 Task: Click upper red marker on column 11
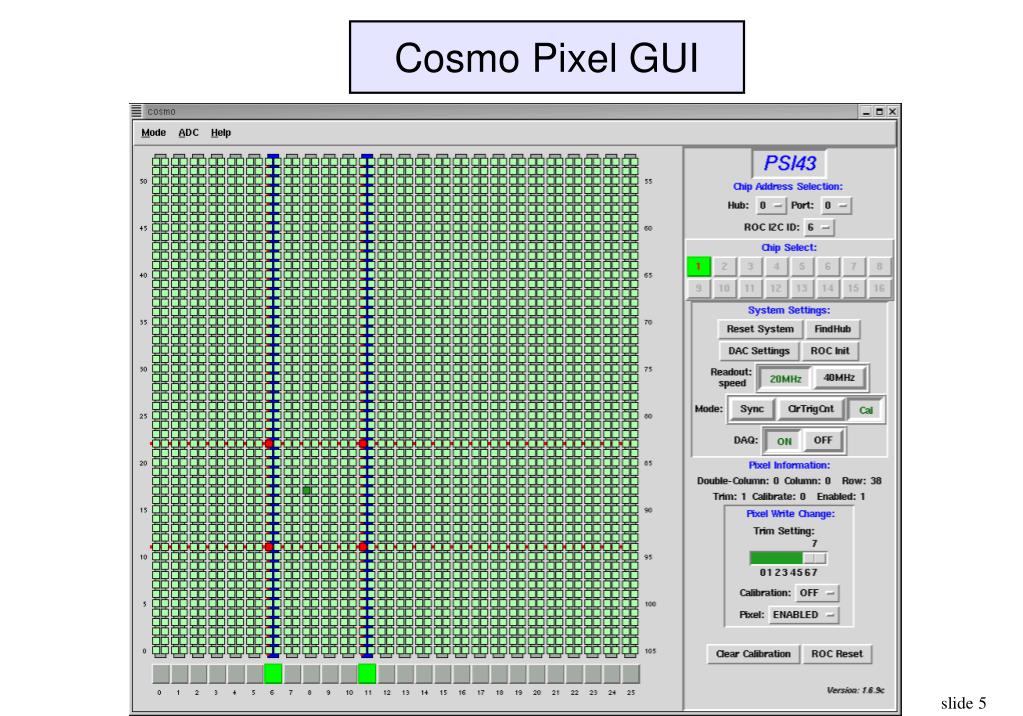(x=363, y=444)
